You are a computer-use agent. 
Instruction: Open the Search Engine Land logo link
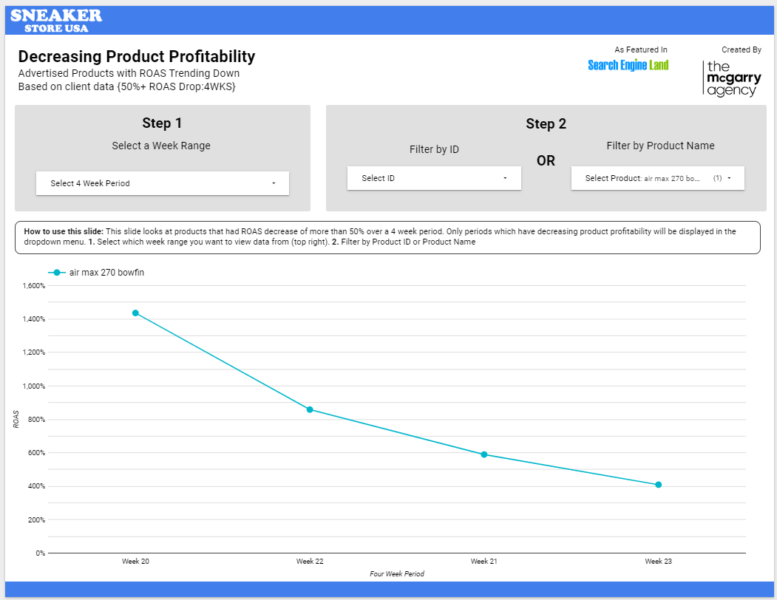point(628,66)
